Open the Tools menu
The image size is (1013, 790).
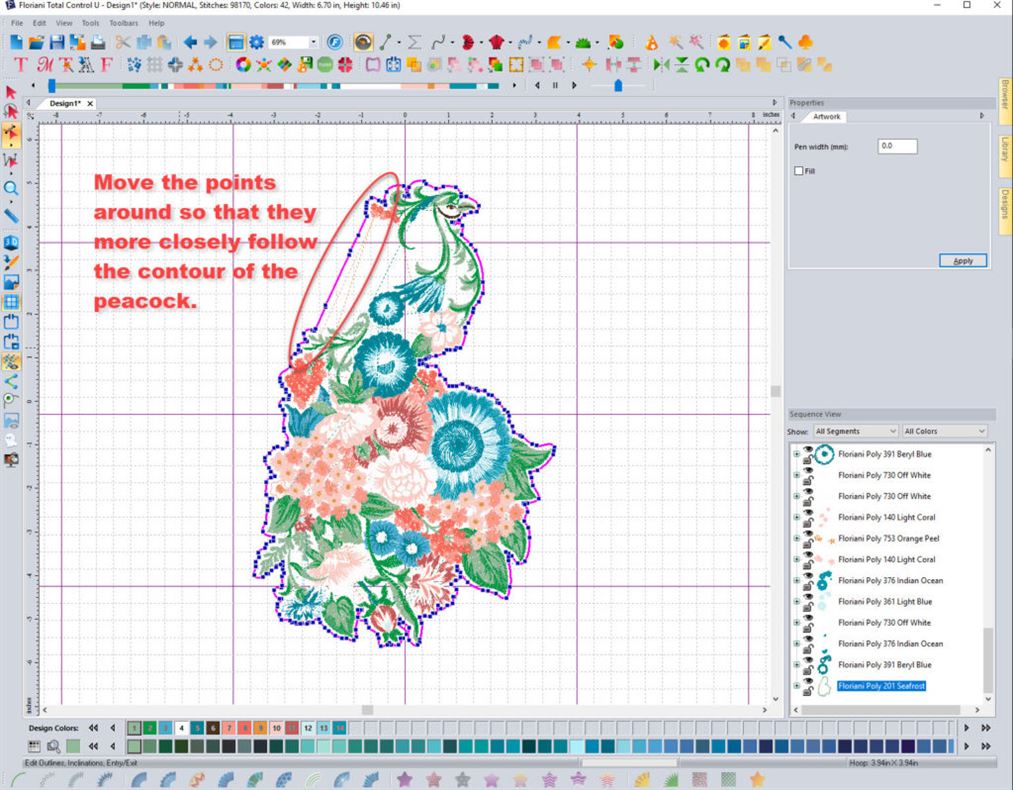90,22
